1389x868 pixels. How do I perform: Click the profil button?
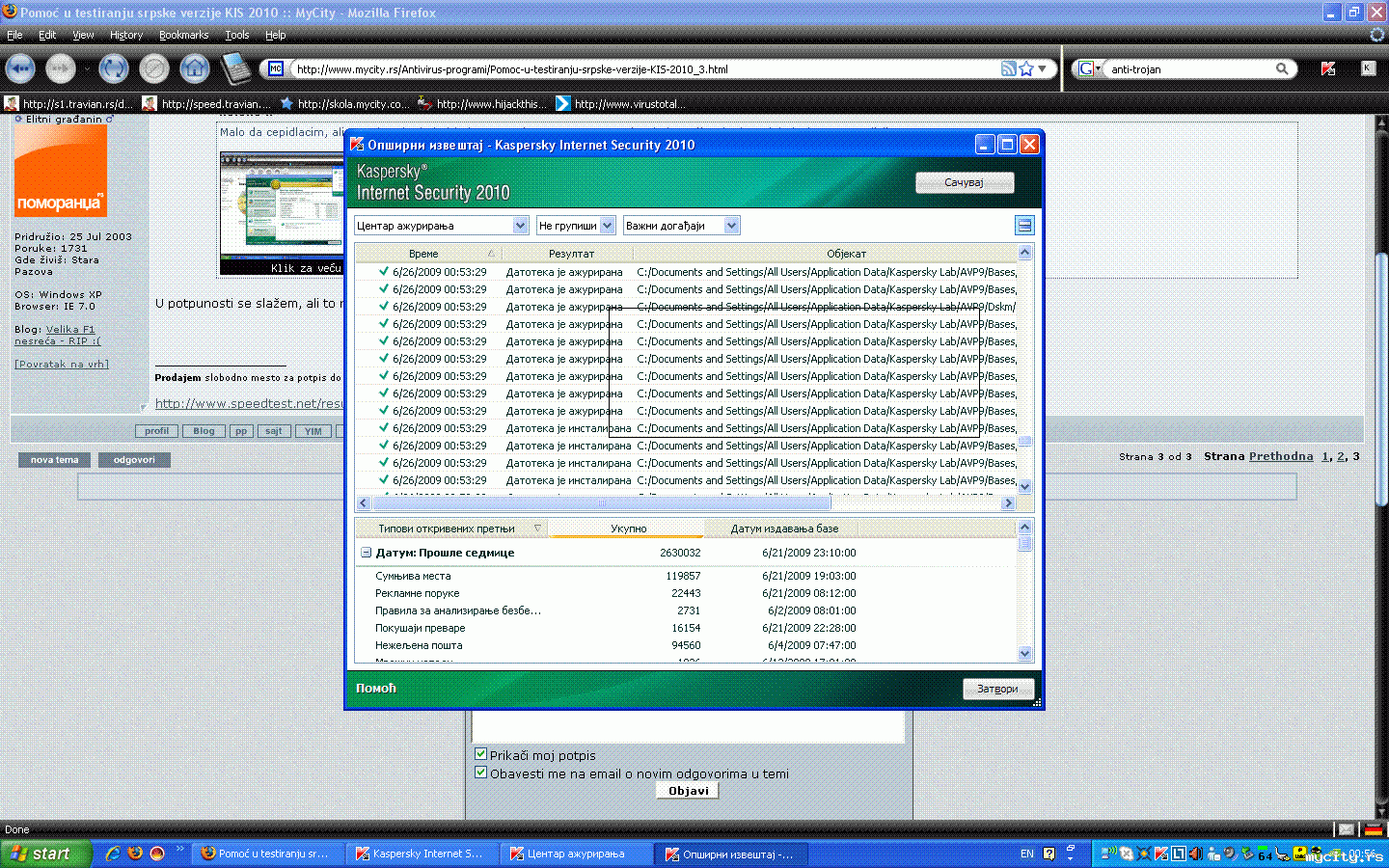pos(156,431)
